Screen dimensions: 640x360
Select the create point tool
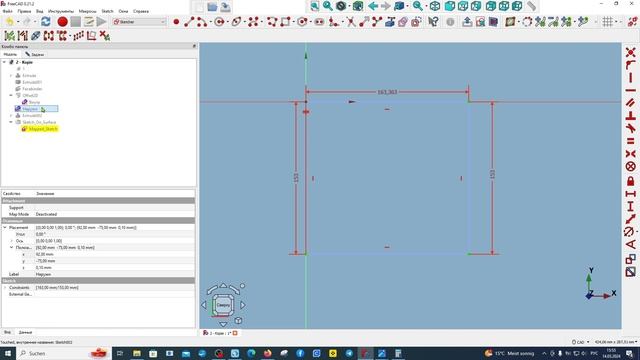(x=176, y=22)
